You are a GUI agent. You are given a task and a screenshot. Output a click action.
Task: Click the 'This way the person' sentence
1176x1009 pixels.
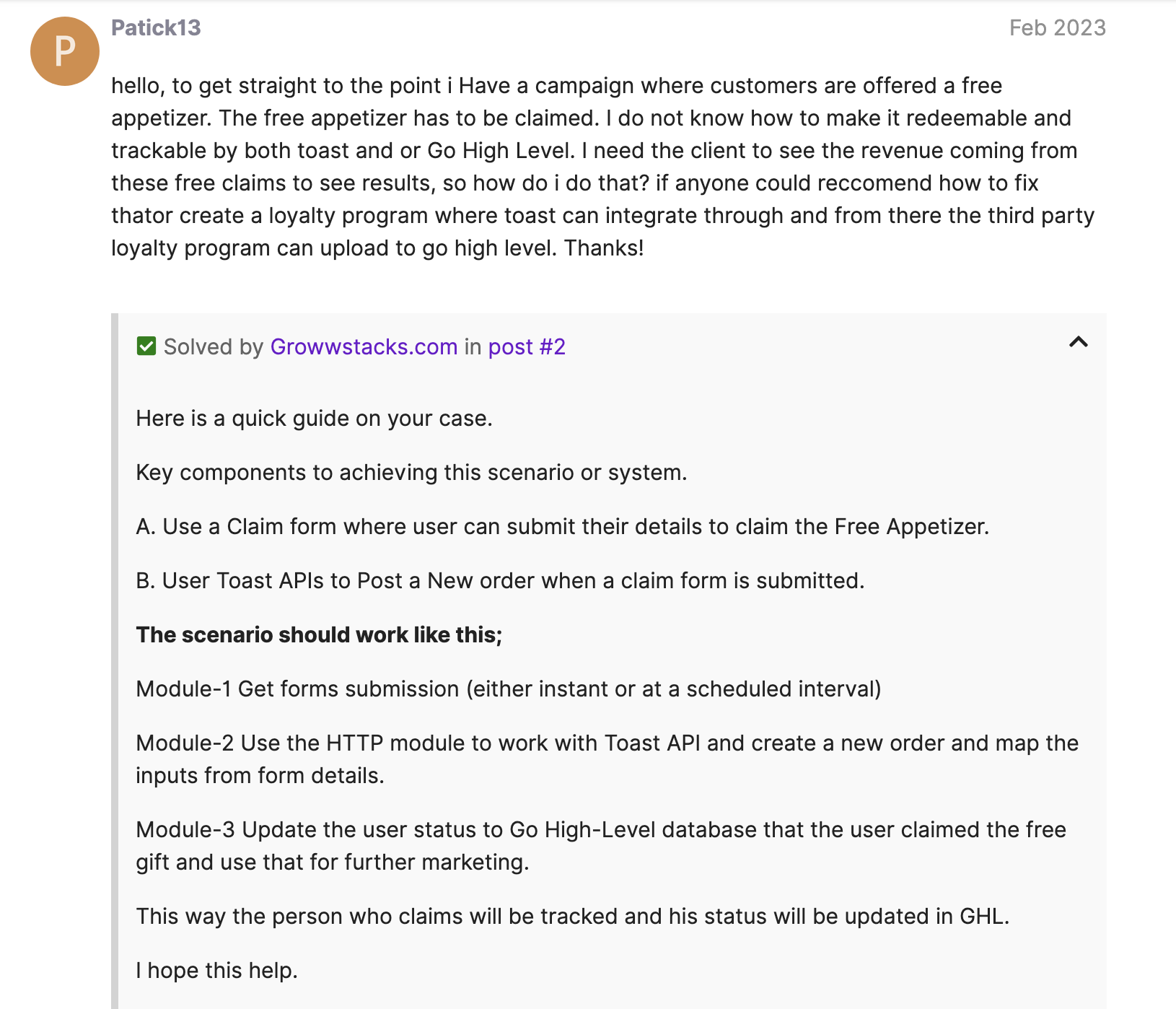coord(572,917)
